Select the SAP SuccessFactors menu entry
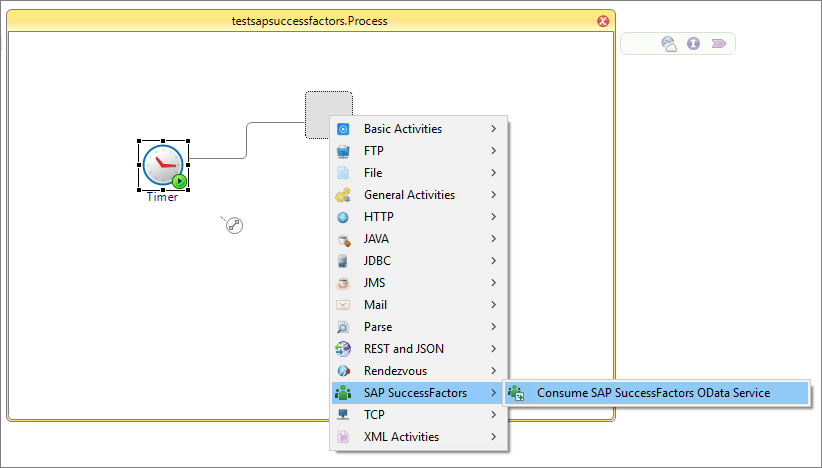Screen dimensions: 822x468 click(419, 393)
